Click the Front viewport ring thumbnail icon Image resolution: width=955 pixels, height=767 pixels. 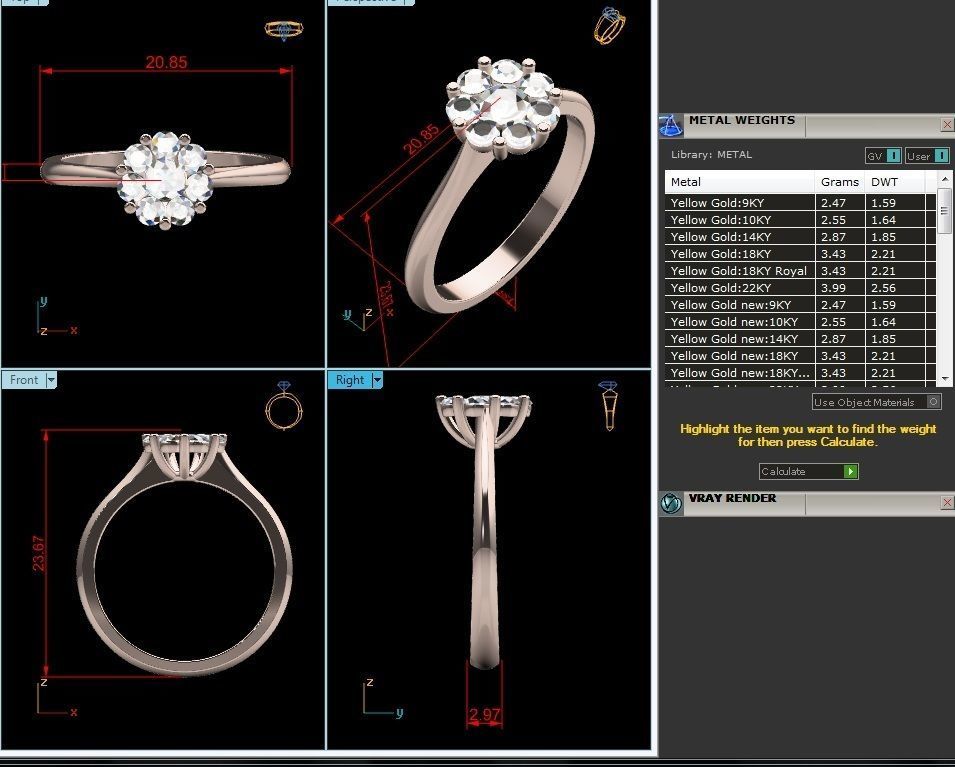click(284, 406)
